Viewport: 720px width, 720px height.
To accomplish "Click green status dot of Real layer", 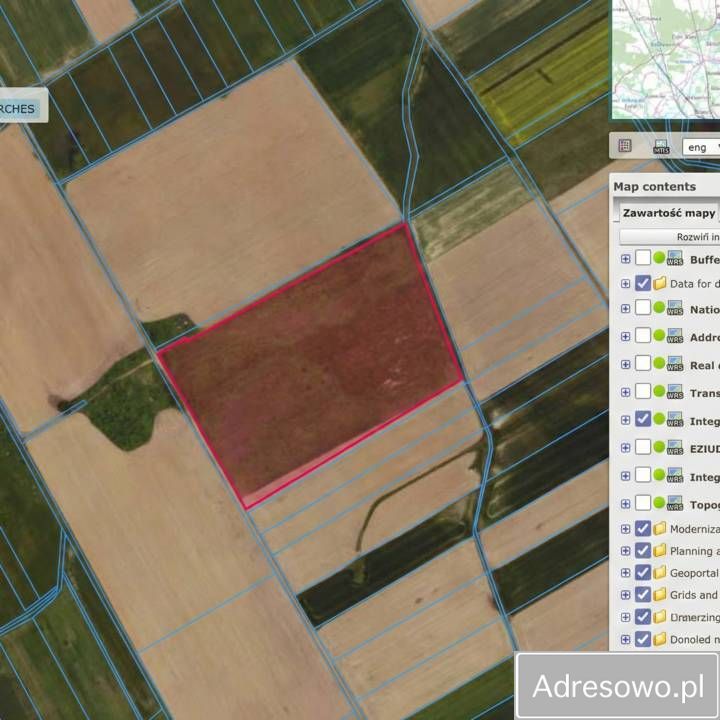I will (659, 363).
